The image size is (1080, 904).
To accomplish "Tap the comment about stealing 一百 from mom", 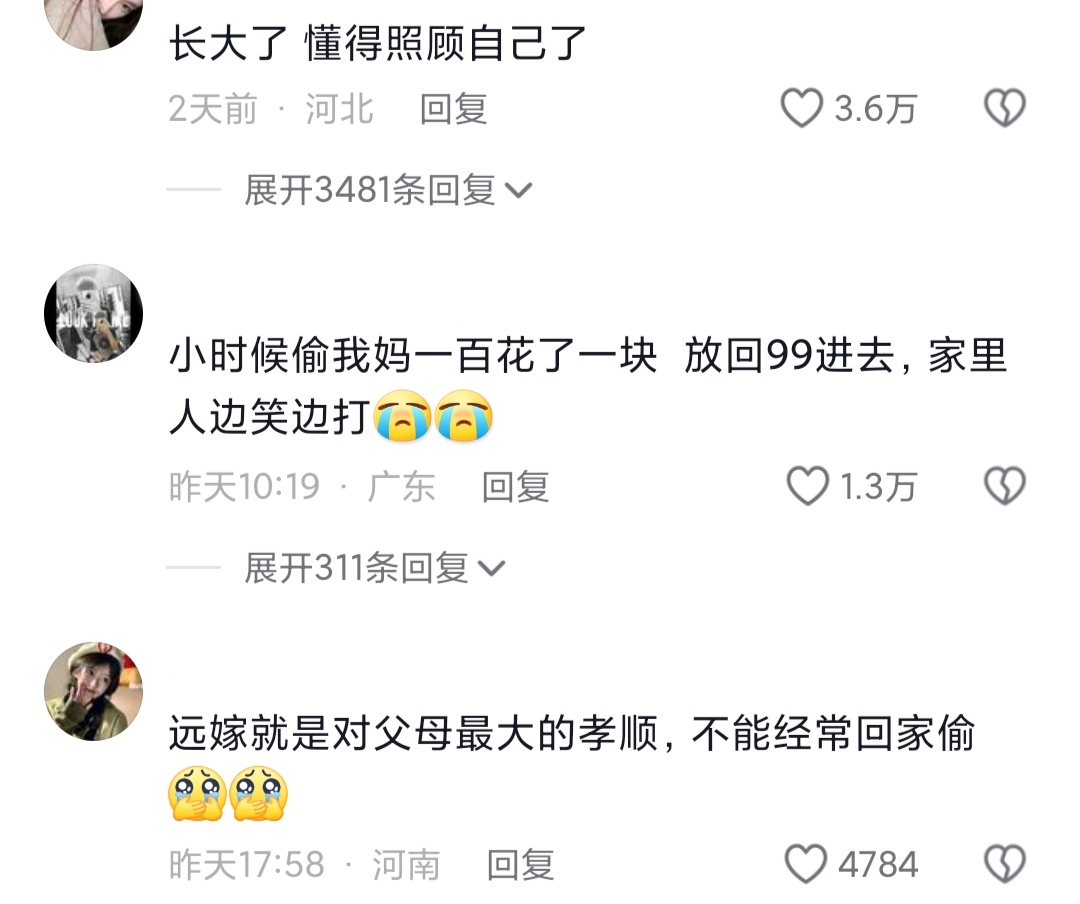I will coord(588,386).
